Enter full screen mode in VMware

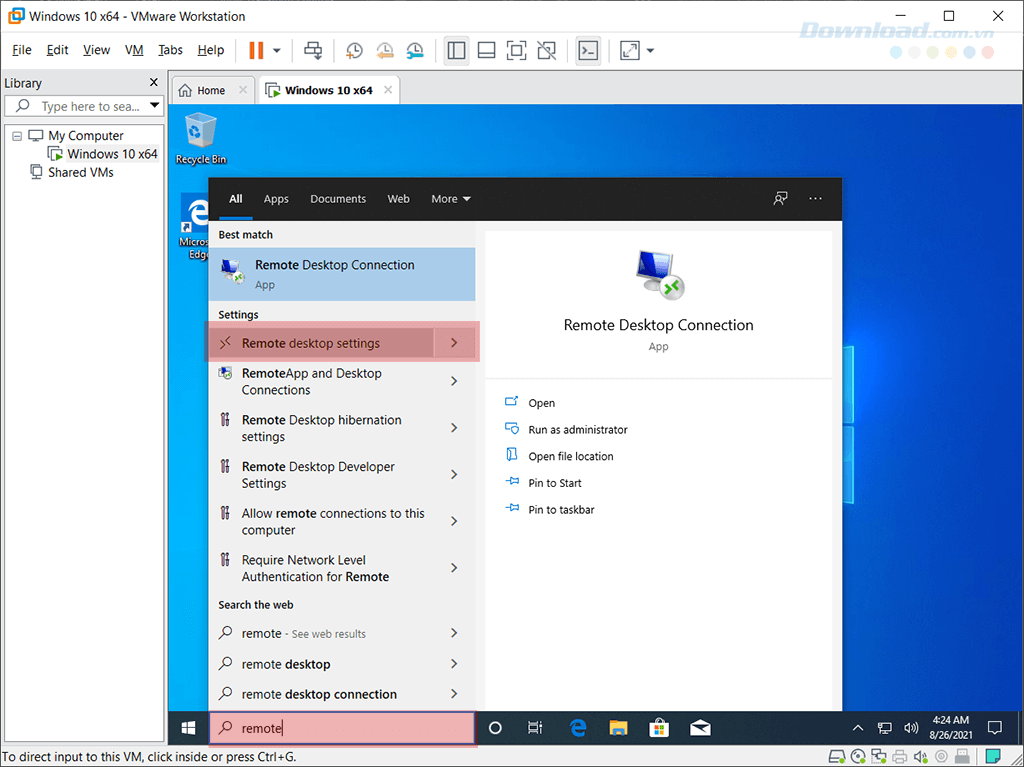(x=516, y=50)
